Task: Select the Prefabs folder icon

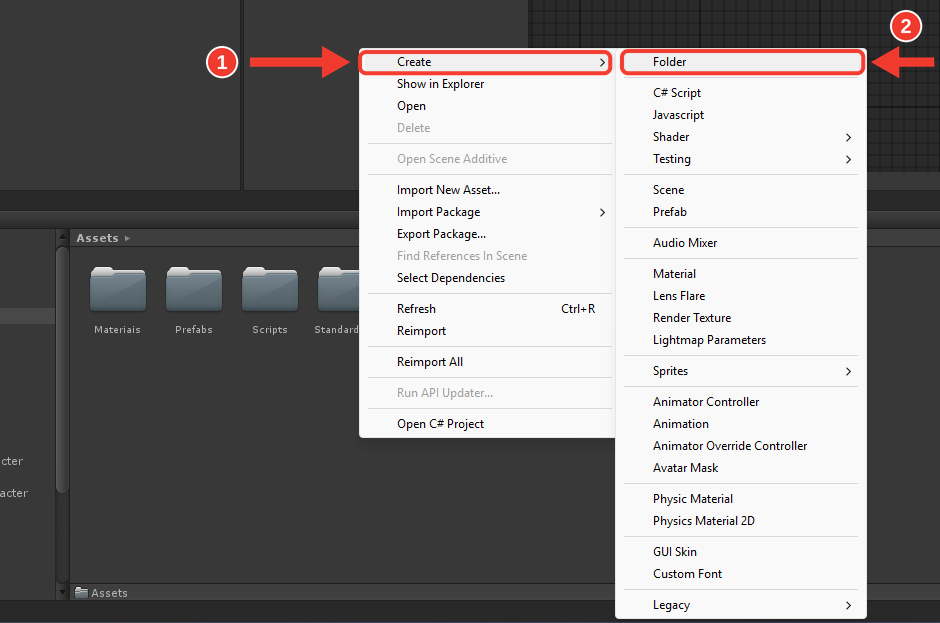Action: (x=194, y=290)
